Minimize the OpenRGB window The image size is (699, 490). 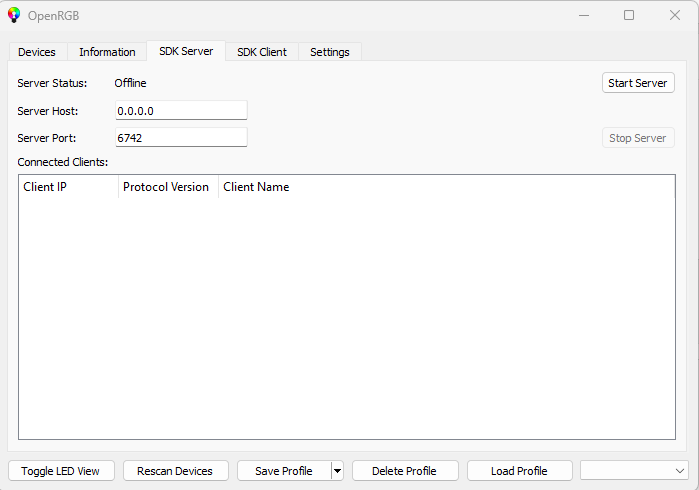(584, 15)
